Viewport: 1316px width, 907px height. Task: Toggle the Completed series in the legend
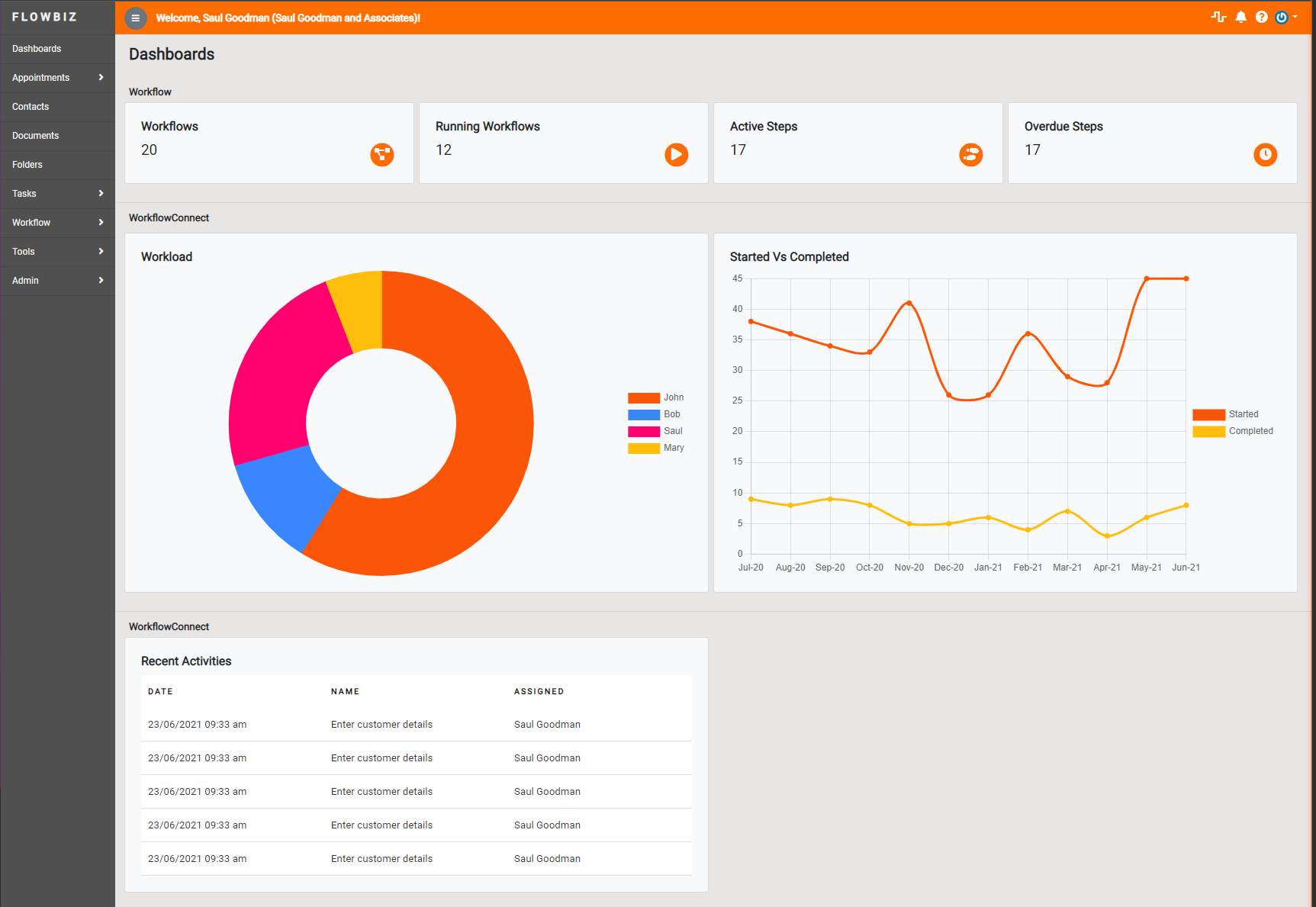1236,431
